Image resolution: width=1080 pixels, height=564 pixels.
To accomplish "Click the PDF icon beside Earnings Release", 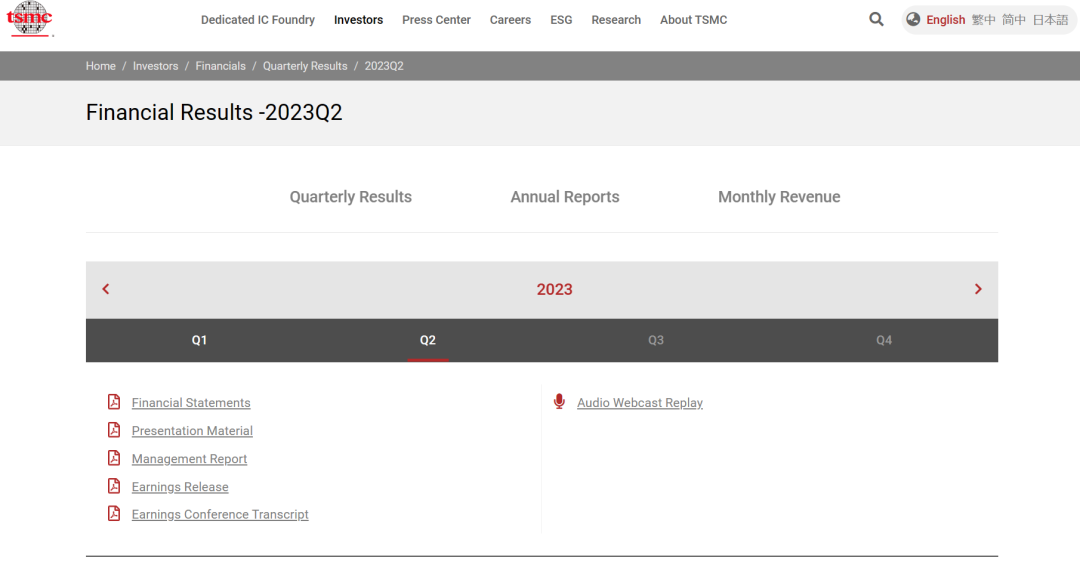I will point(114,486).
